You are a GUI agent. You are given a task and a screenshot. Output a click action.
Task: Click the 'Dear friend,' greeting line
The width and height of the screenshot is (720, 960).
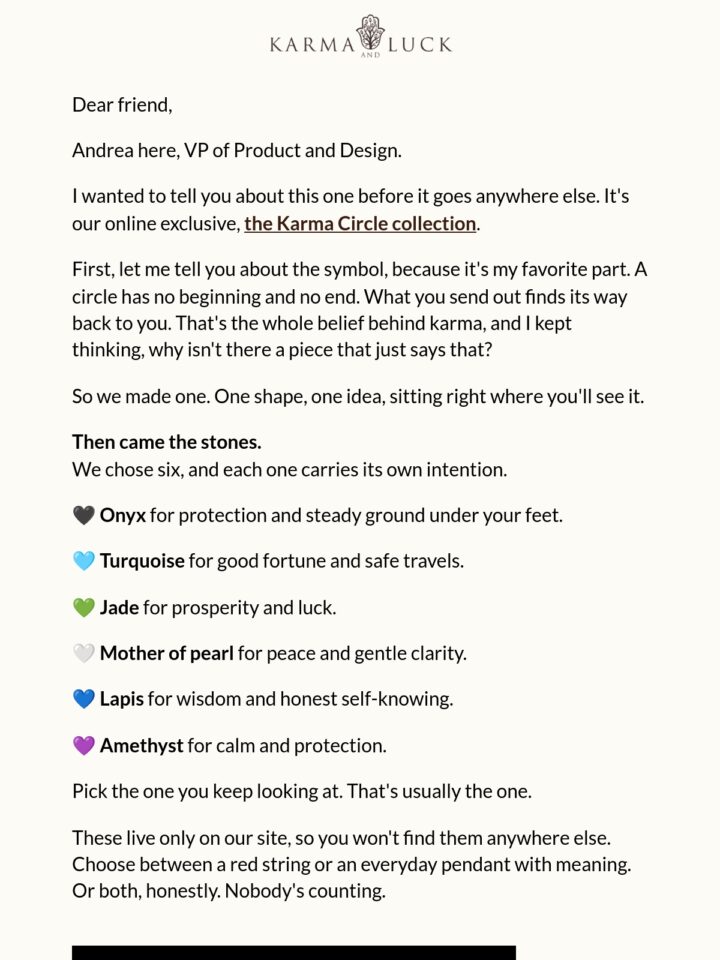pos(122,105)
